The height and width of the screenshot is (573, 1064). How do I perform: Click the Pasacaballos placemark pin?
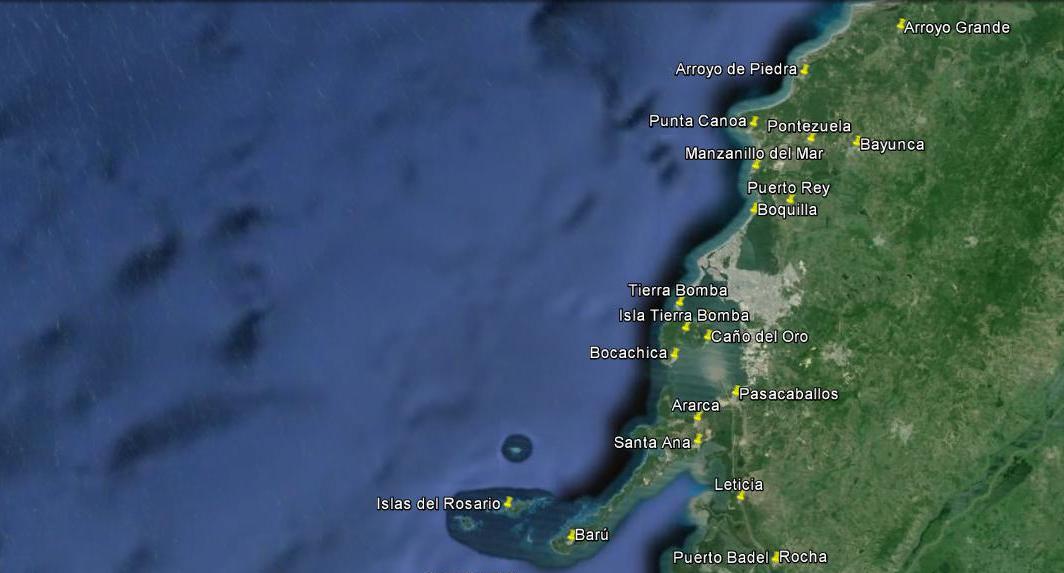(736, 392)
